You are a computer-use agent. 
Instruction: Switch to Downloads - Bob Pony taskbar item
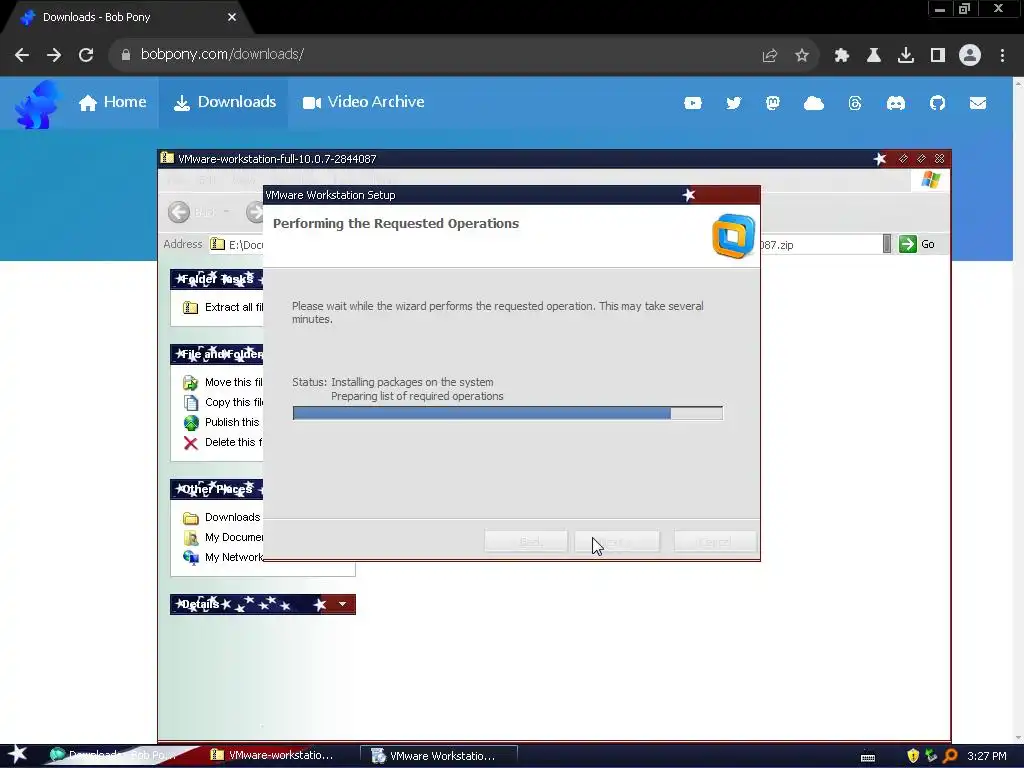click(112, 756)
